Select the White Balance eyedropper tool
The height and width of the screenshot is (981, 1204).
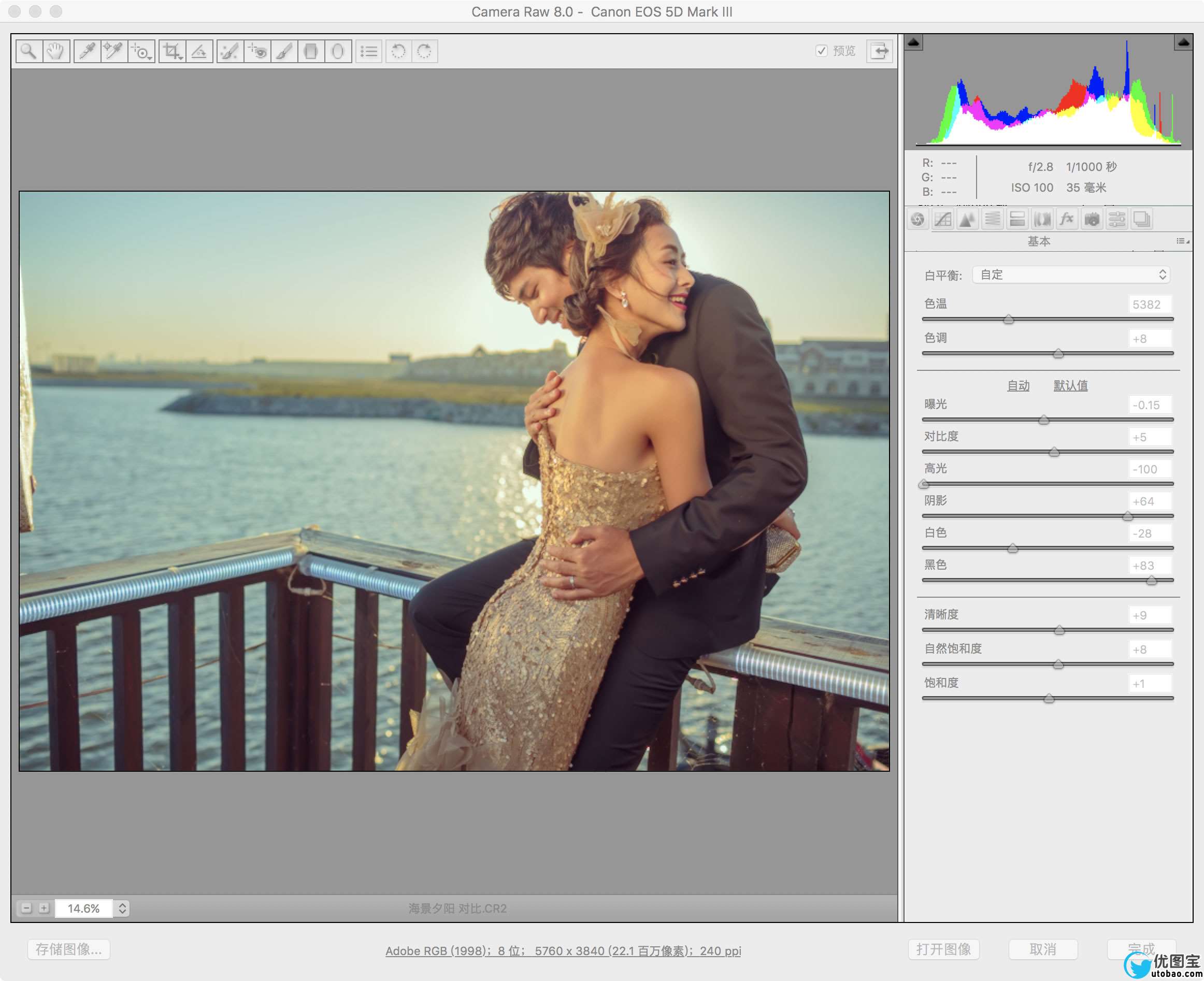pyautogui.click(x=87, y=51)
